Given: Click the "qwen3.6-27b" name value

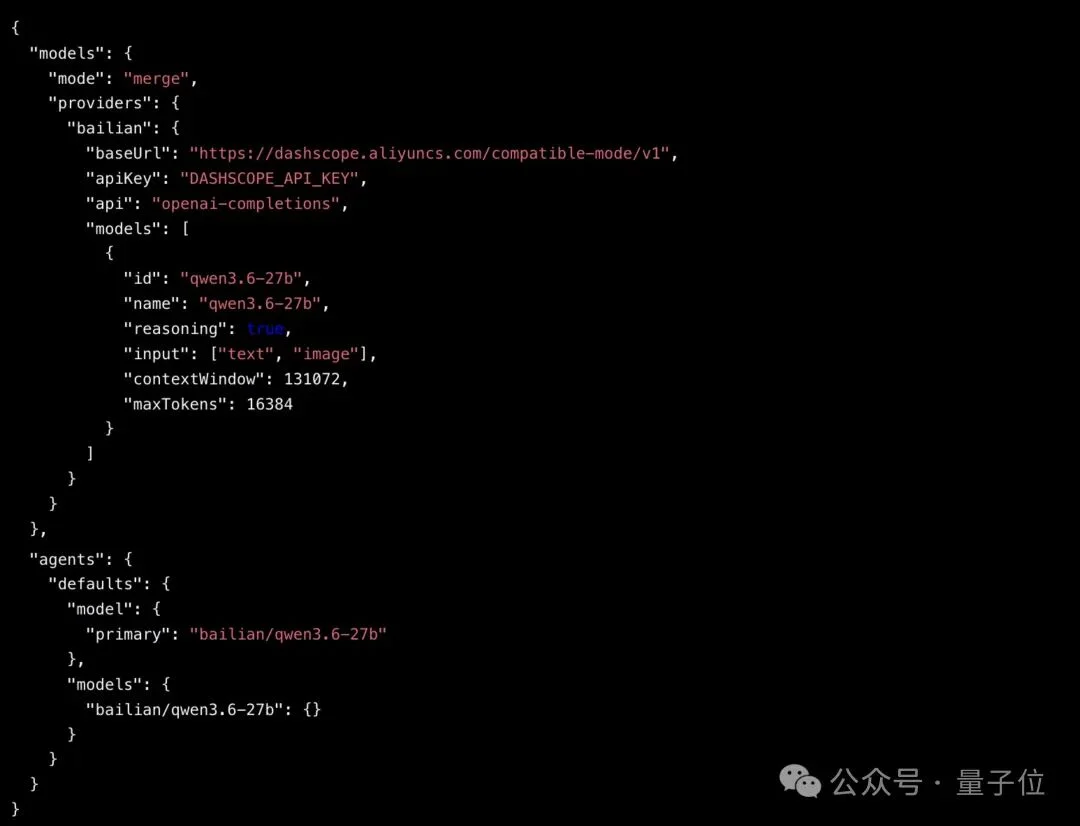Looking at the screenshot, I should point(260,303).
